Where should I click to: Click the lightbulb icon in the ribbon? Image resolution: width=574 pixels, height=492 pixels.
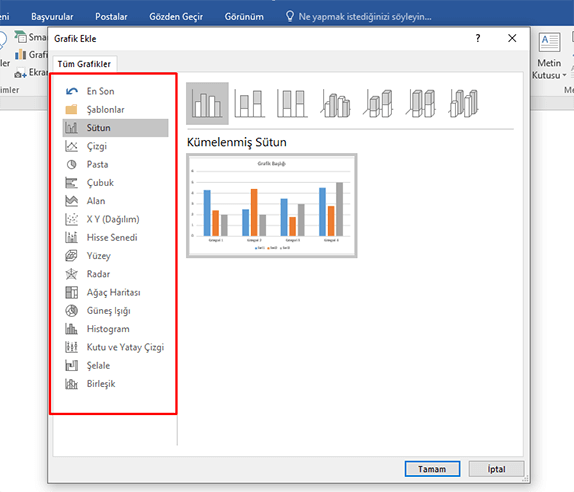[x=290, y=16]
